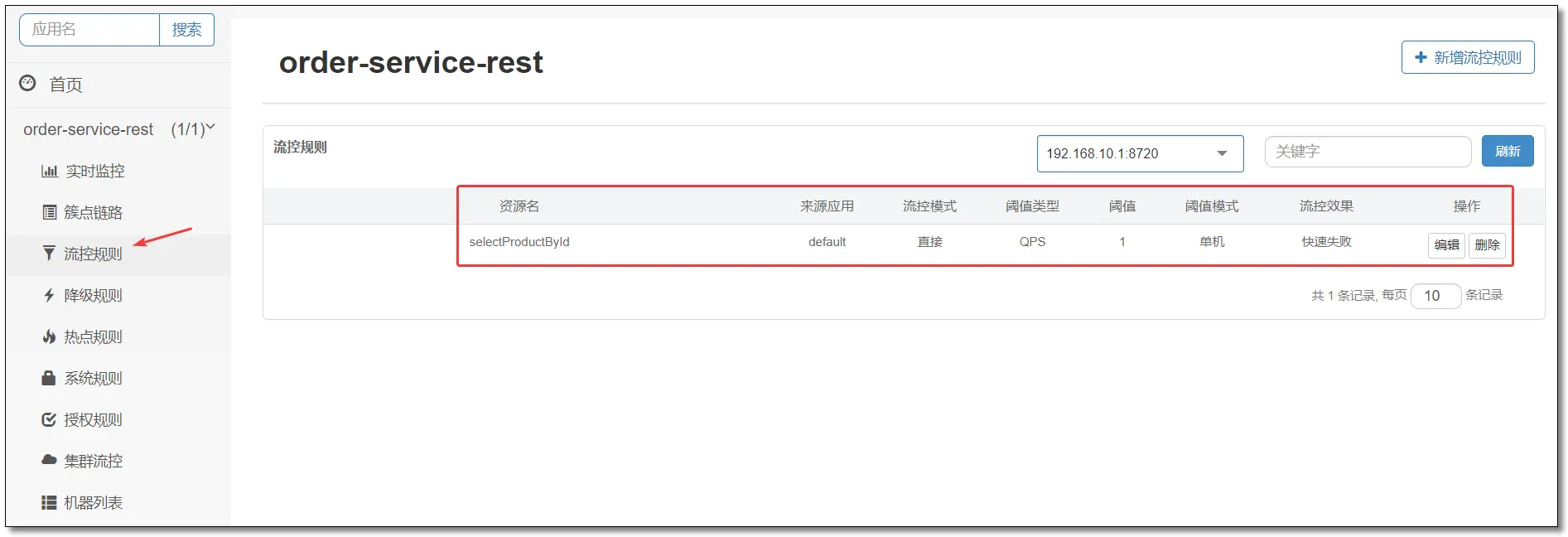
Task: Click the checkmark icon for 授权规则
Action: pos(49,419)
